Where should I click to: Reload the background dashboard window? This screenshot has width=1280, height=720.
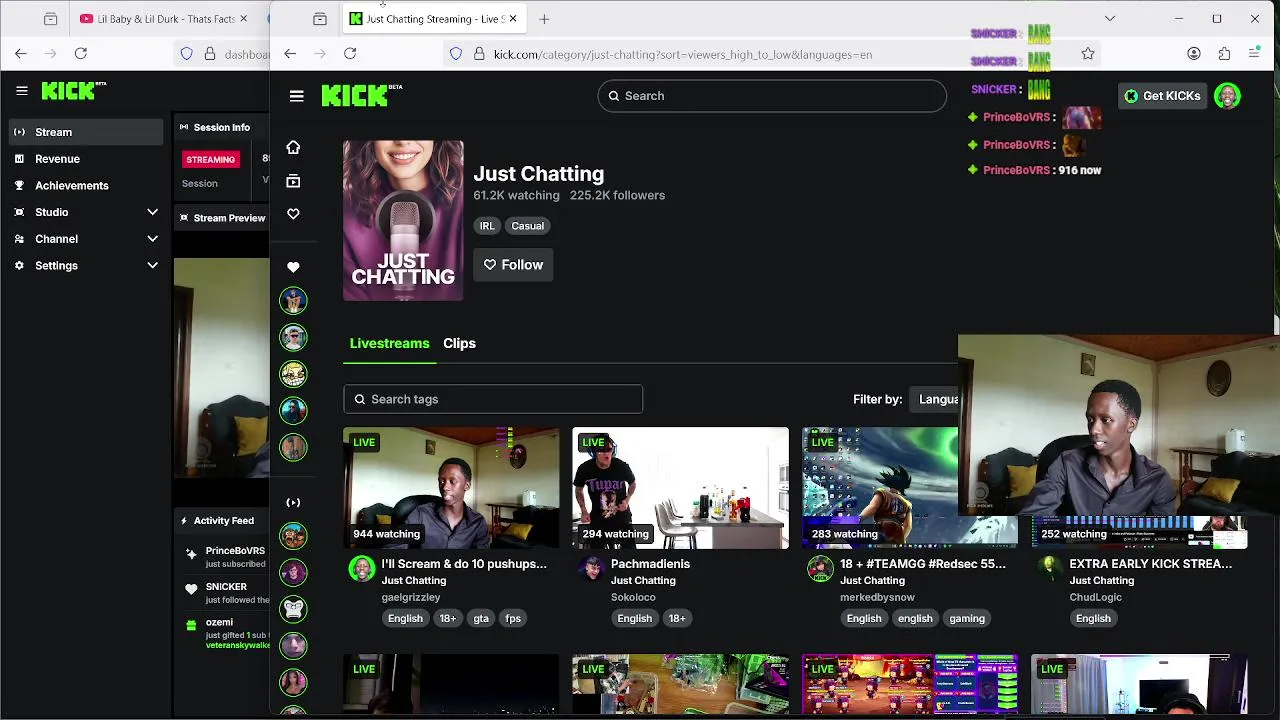tap(81, 54)
